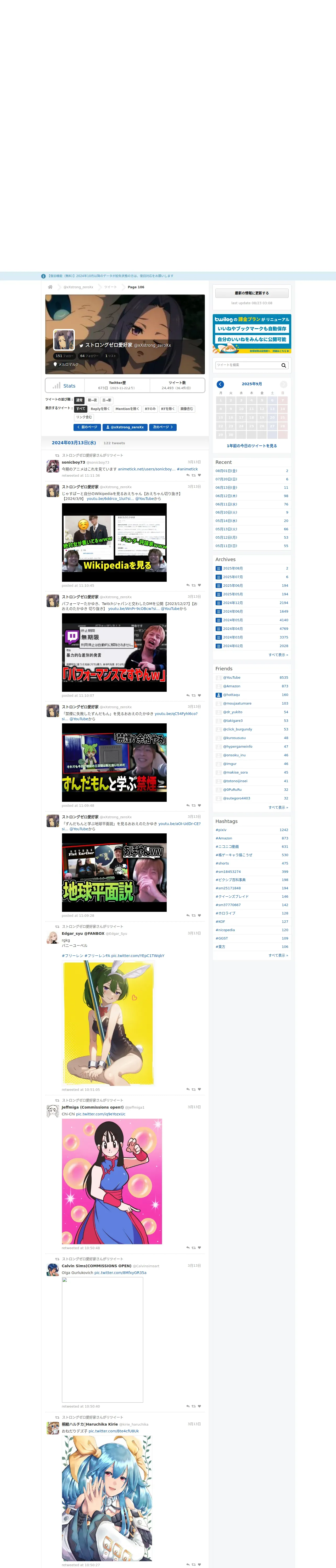Image resolution: width=336 pixels, height=1568 pixels.
Task: Open 1年前の今日のツイートを見る link
Action: 252,446
